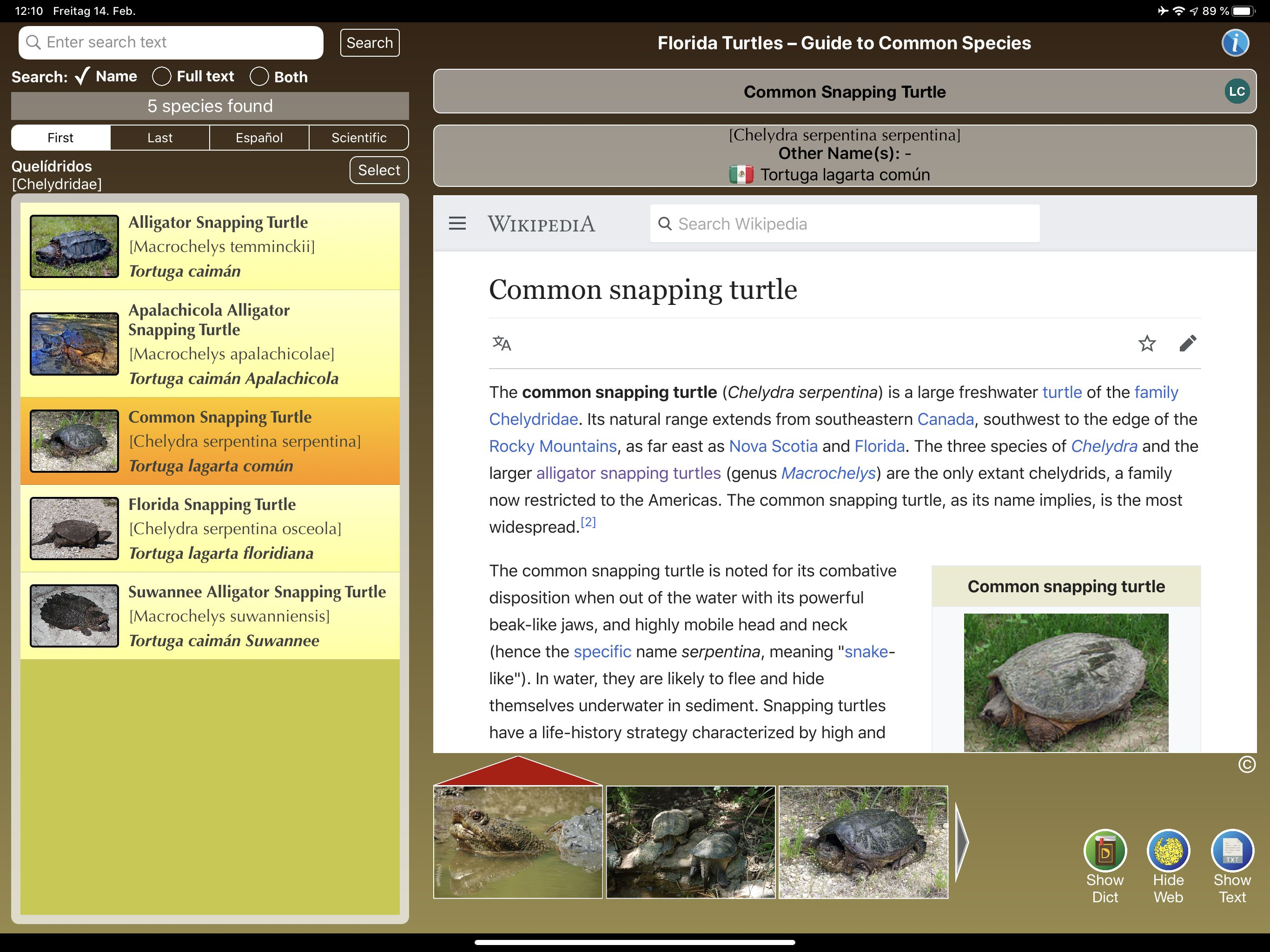Open the Florida Snapping Turtle entry

point(210,528)
